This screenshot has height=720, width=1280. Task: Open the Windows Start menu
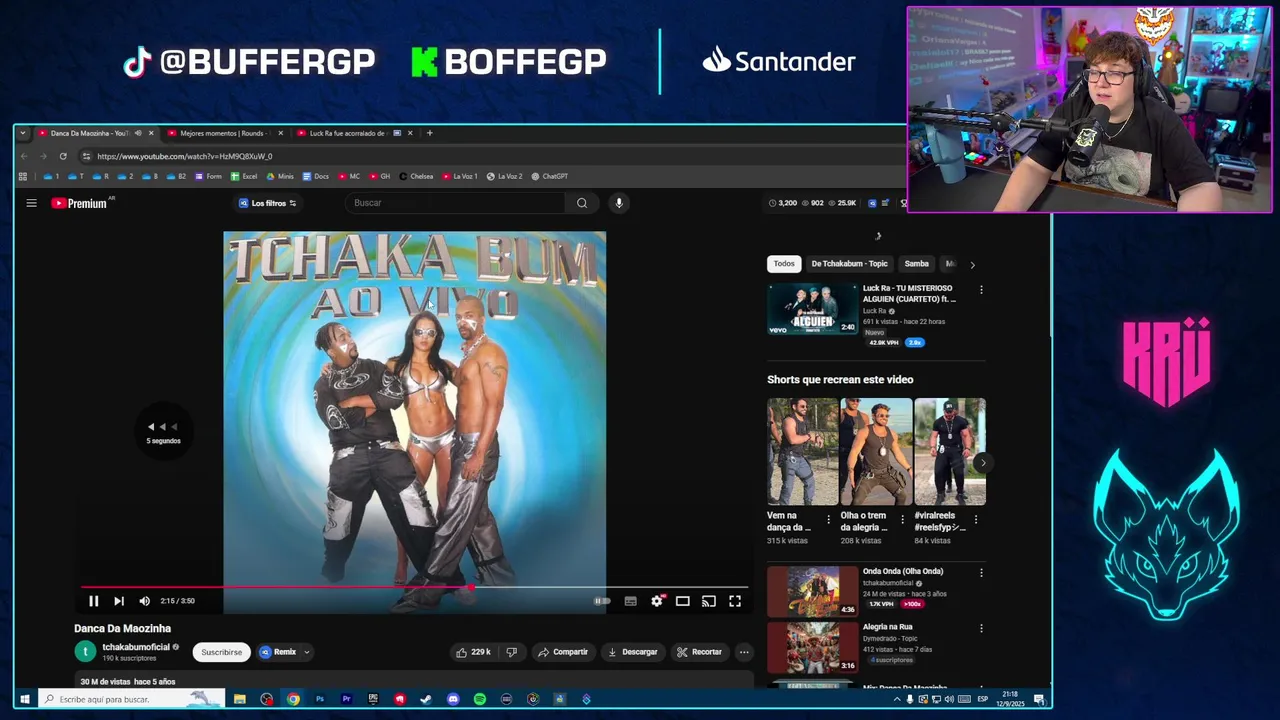[x=25, y=699]
